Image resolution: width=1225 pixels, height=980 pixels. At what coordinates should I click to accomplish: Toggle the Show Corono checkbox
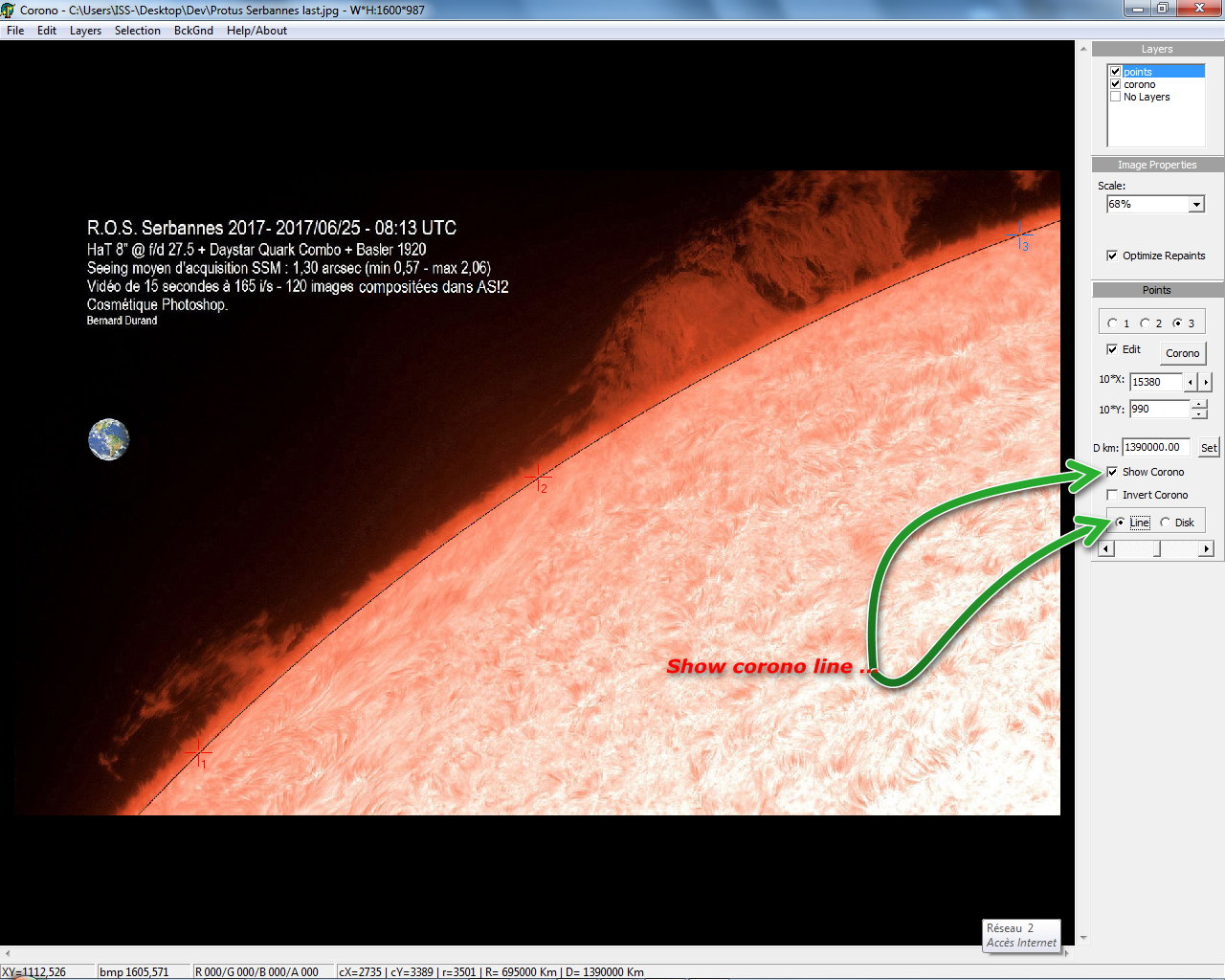(x=1111, y=472)
